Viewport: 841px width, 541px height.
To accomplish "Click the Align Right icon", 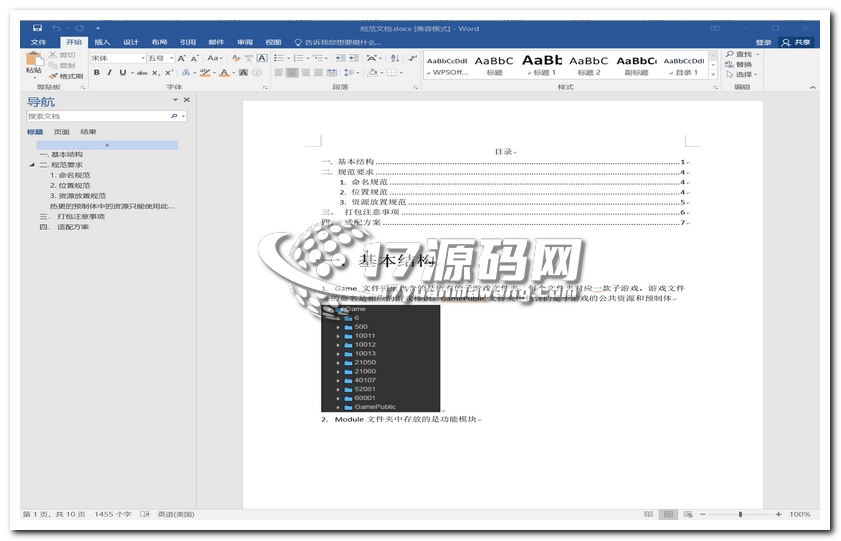I will coord(305,72).
